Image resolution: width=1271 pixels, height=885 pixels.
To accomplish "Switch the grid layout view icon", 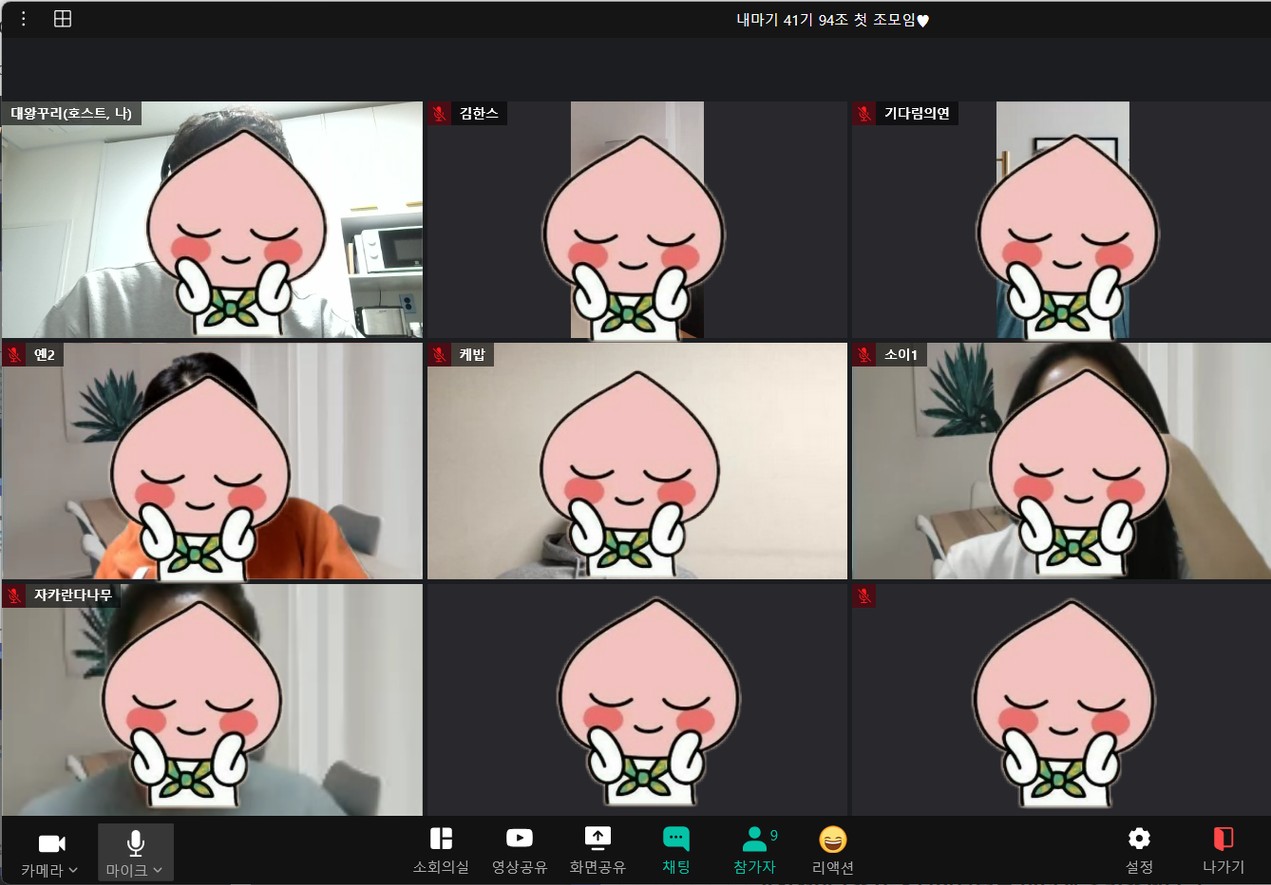I will 62,19.
